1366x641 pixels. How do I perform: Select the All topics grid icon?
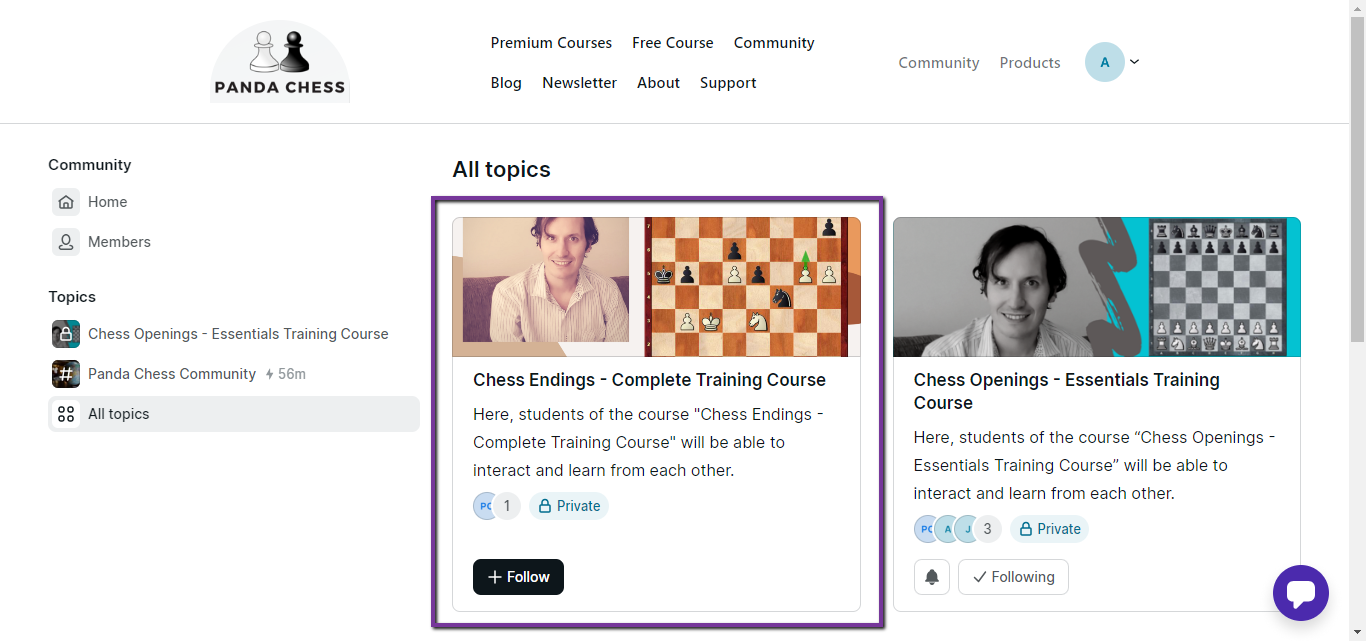66,414
